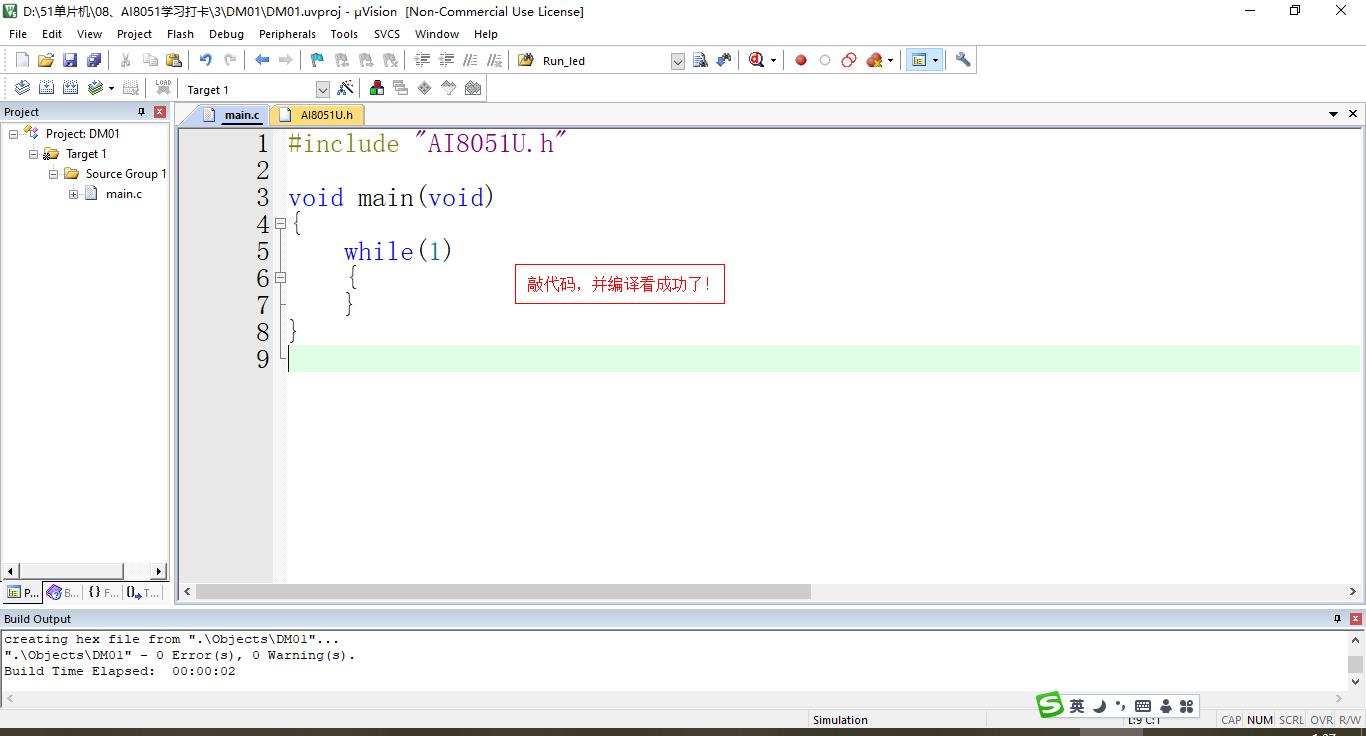Click the Open file folder icon
1366x736 pixels.
tap(46, 60)
